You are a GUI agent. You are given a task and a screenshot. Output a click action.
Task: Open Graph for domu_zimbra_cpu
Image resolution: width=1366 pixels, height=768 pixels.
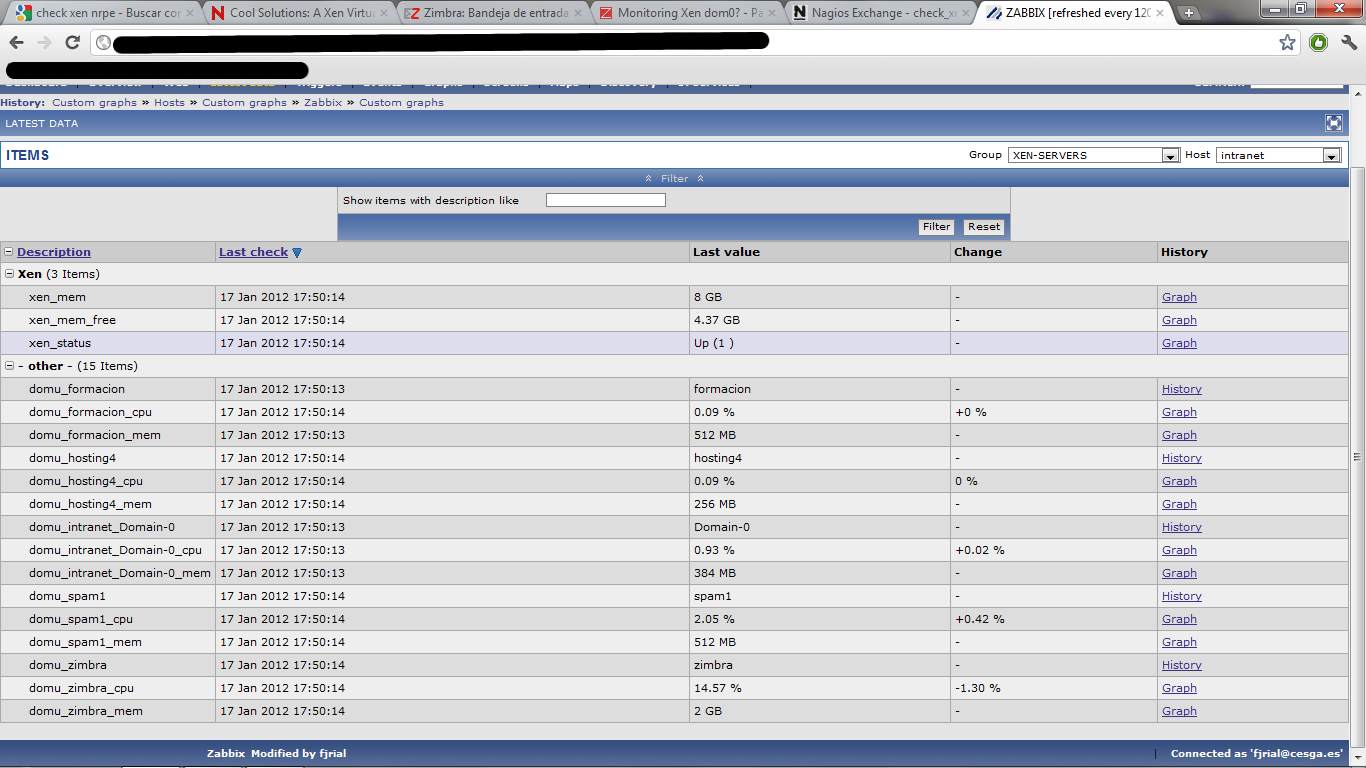point(1179,688)
